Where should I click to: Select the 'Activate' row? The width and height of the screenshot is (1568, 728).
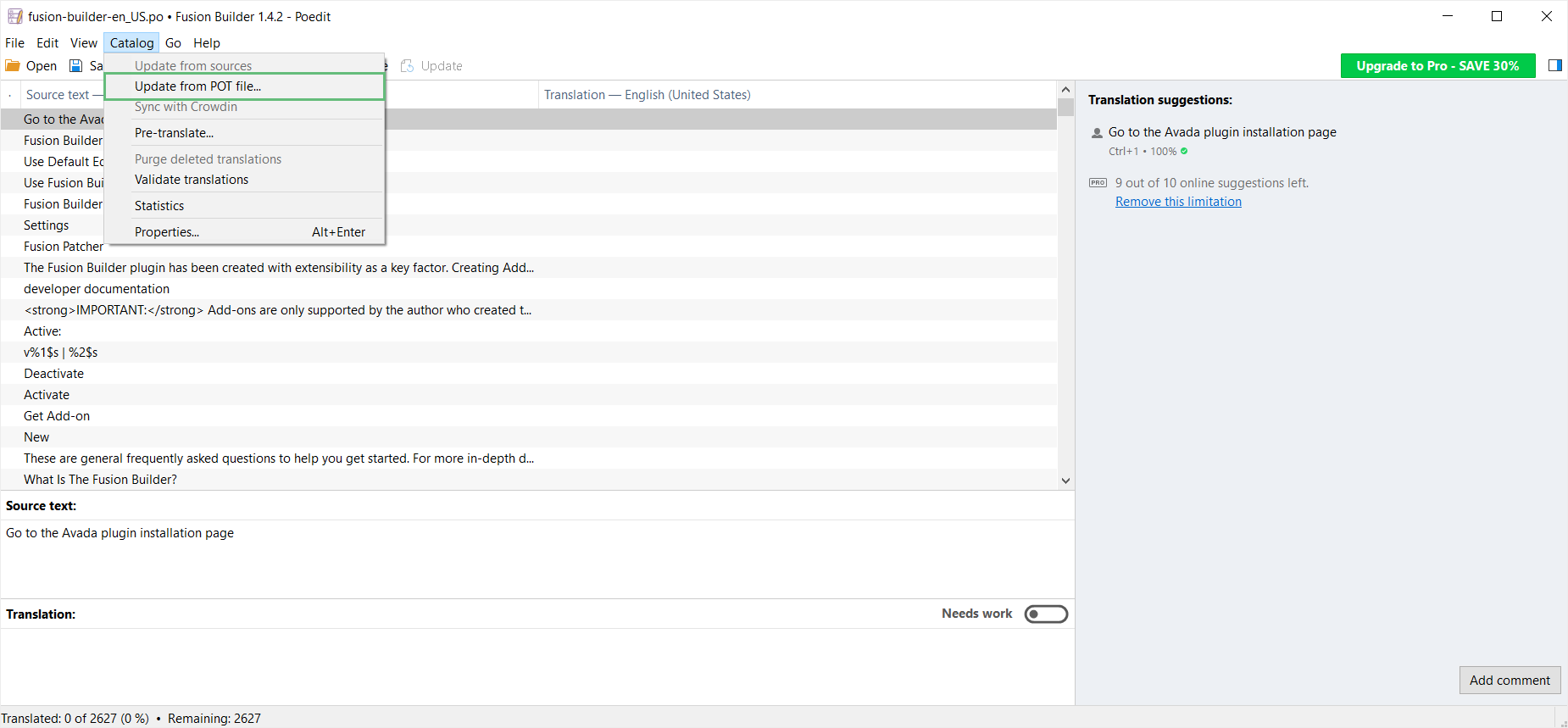pyautogui.click(x=529, y=395)
